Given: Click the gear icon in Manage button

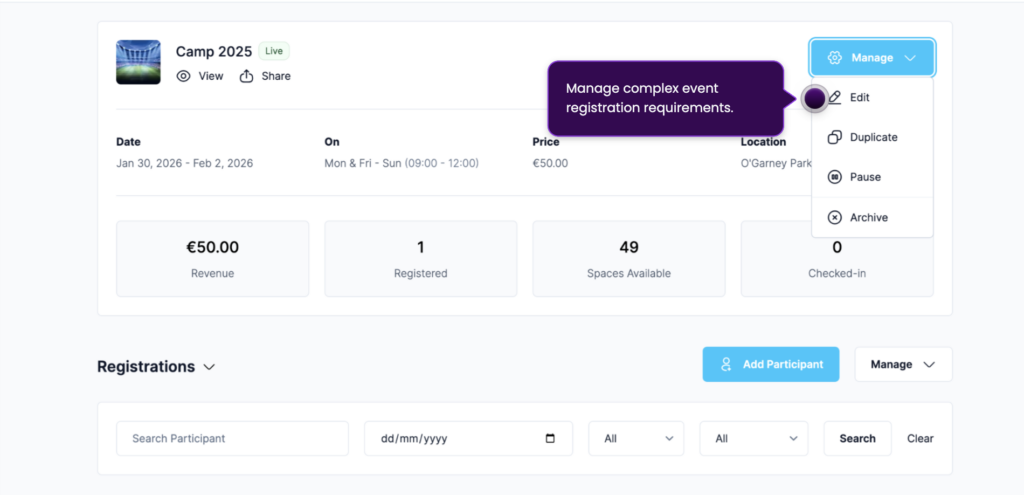Looking at the screenshot, I should tap(834, 58).
